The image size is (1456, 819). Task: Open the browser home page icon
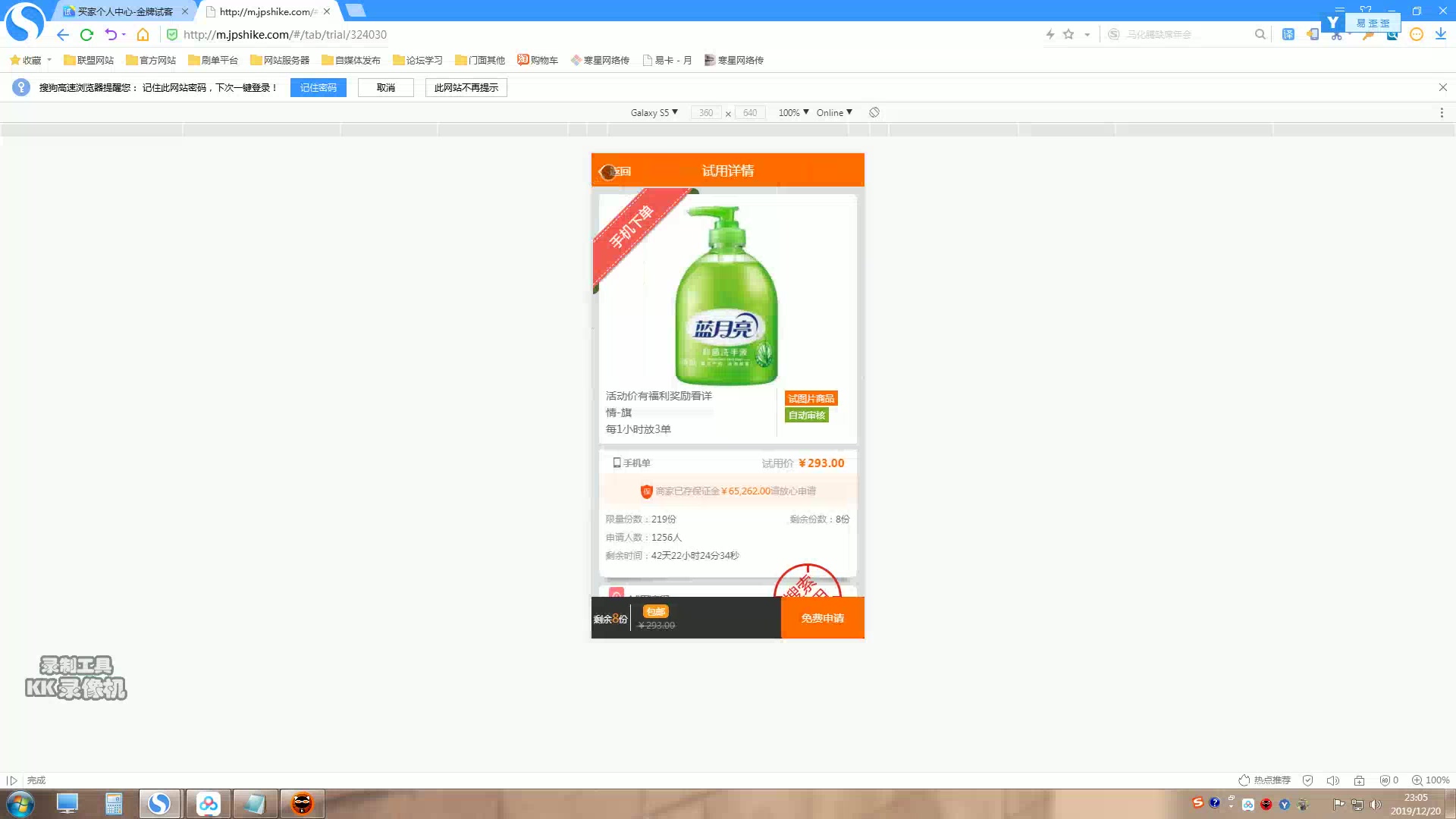(143, 35)
